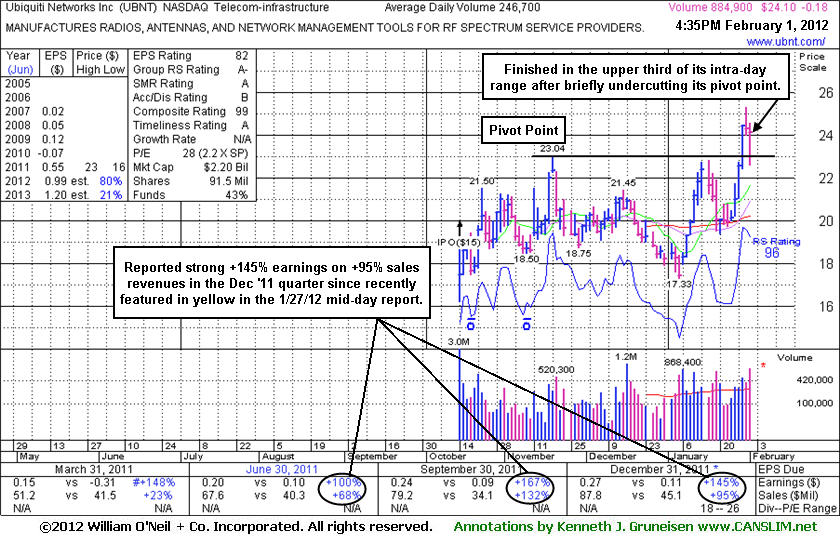840x539 pixels.
Task: Click the +132% September sales growth
Action: (x=532, y=496)
